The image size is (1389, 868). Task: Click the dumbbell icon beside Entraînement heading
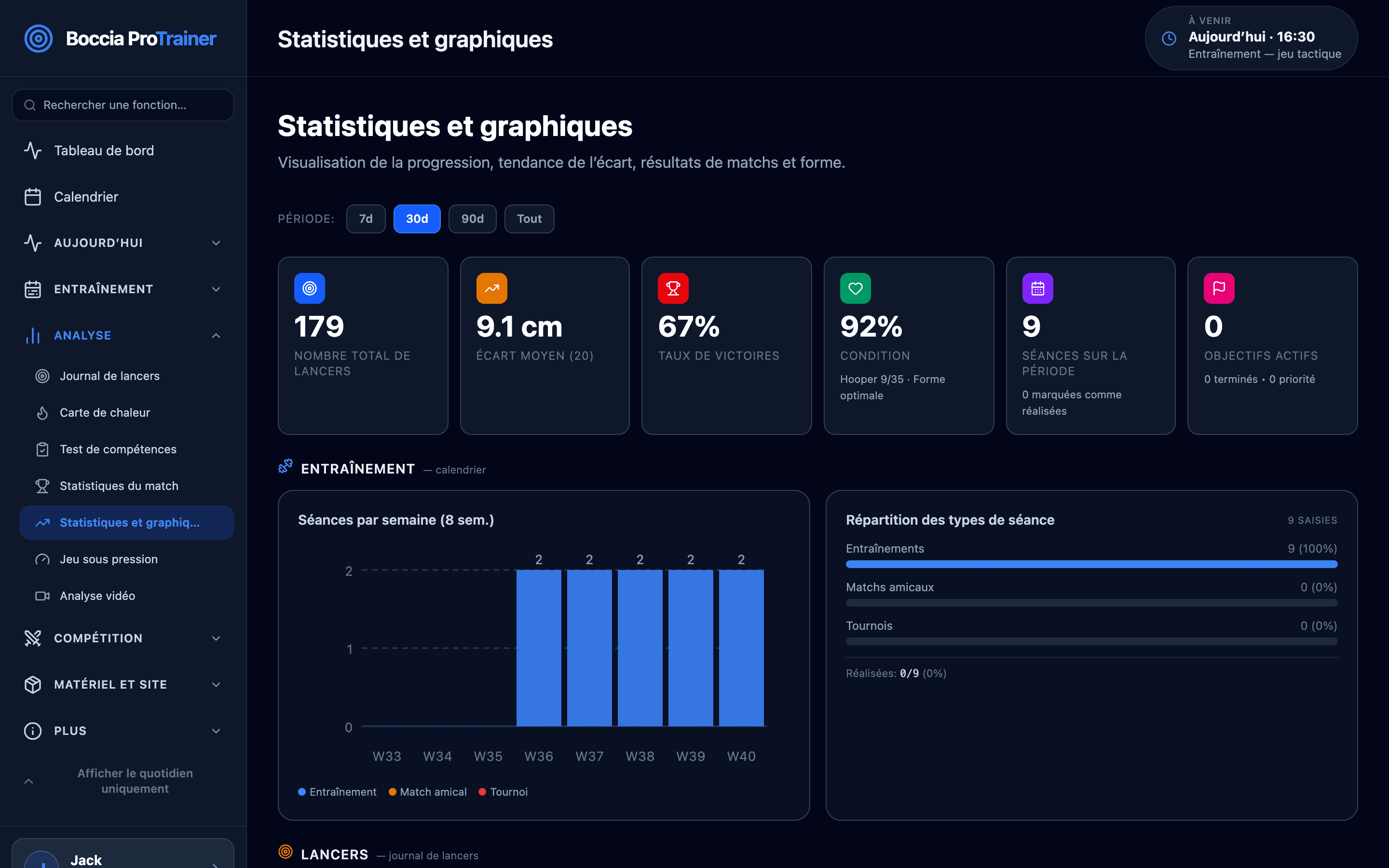click(x=285, y=466)
